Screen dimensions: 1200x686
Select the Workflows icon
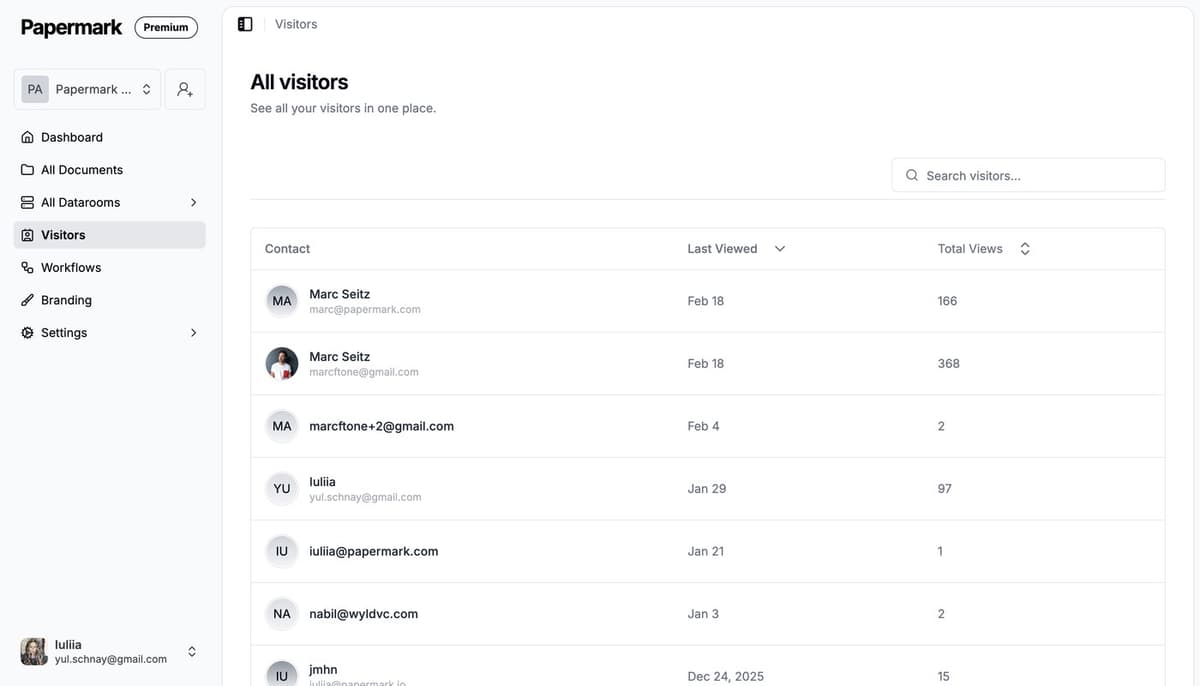(x=26, y=267)
